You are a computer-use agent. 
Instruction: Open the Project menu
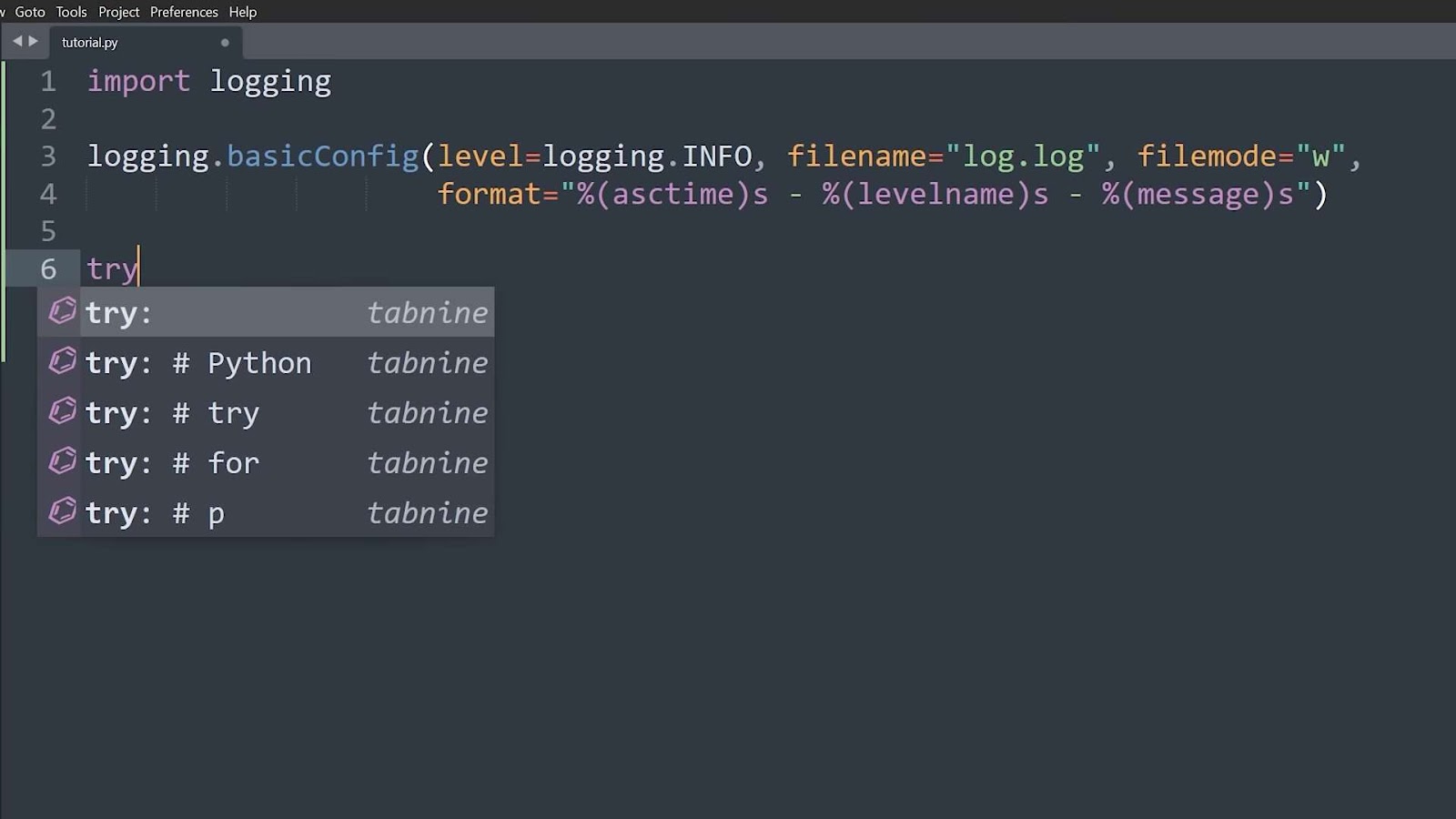click(117, 12)
